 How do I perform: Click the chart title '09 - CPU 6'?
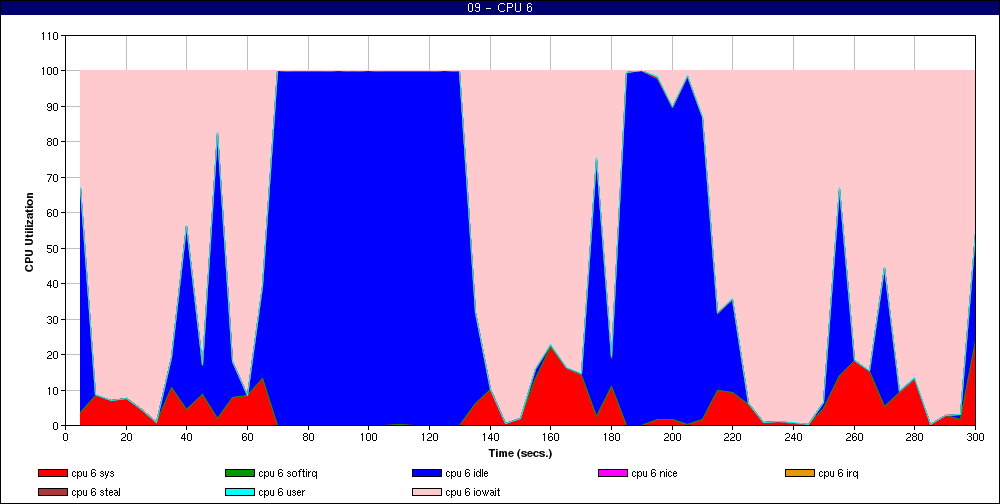click(x=499, y=8)
